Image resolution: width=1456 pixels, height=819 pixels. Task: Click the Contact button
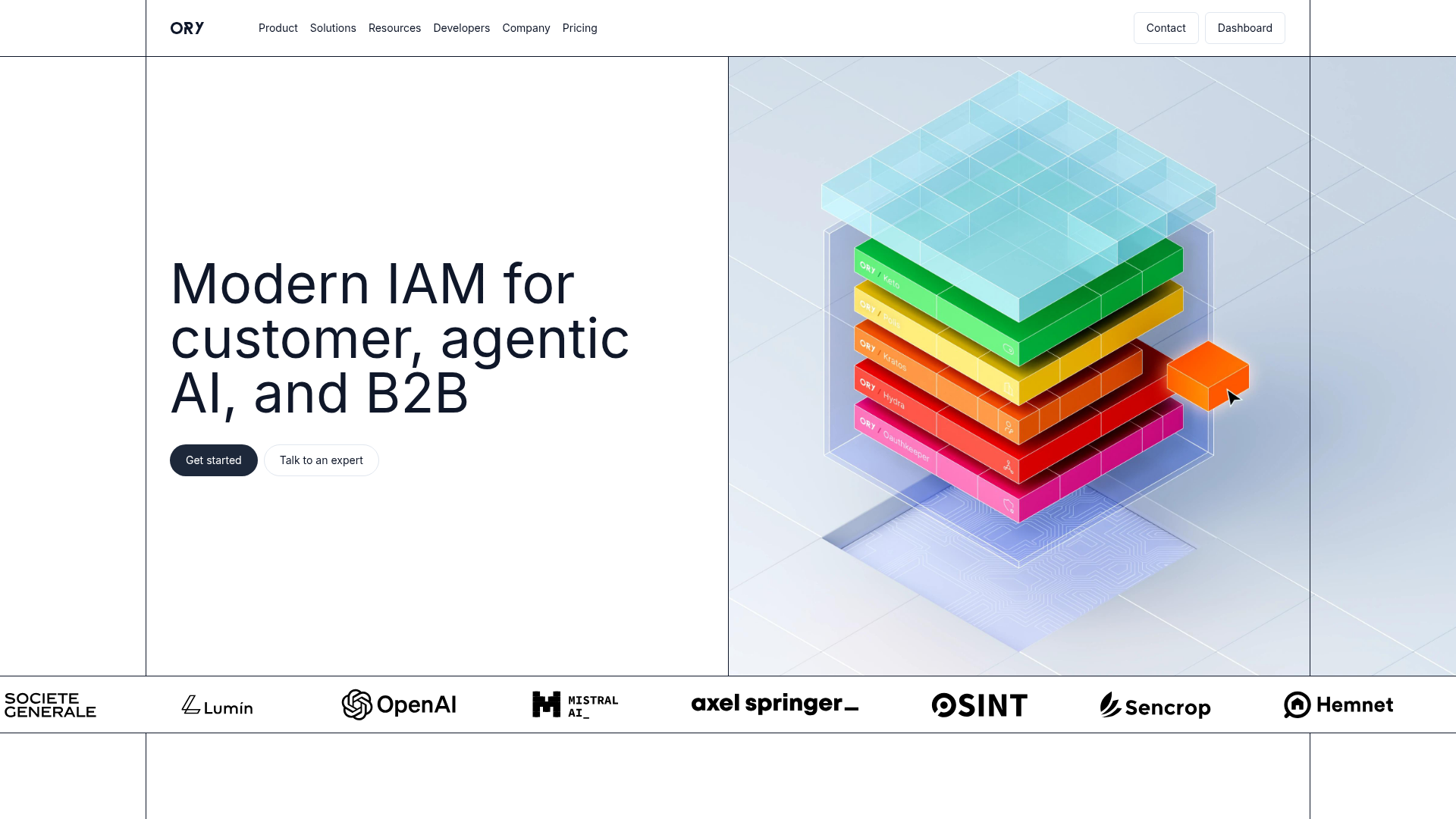click(1166, 28)
